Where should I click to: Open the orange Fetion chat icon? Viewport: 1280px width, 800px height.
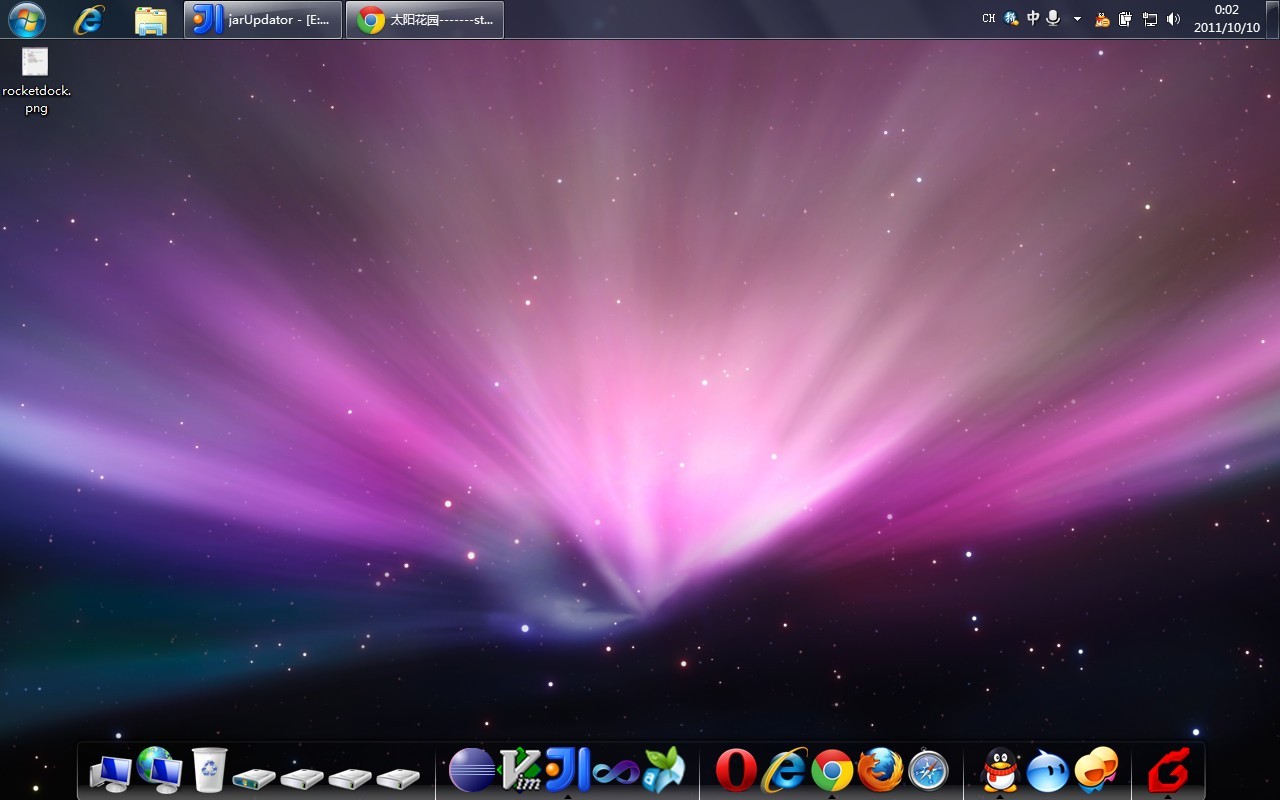click(x=1096, y=769)
